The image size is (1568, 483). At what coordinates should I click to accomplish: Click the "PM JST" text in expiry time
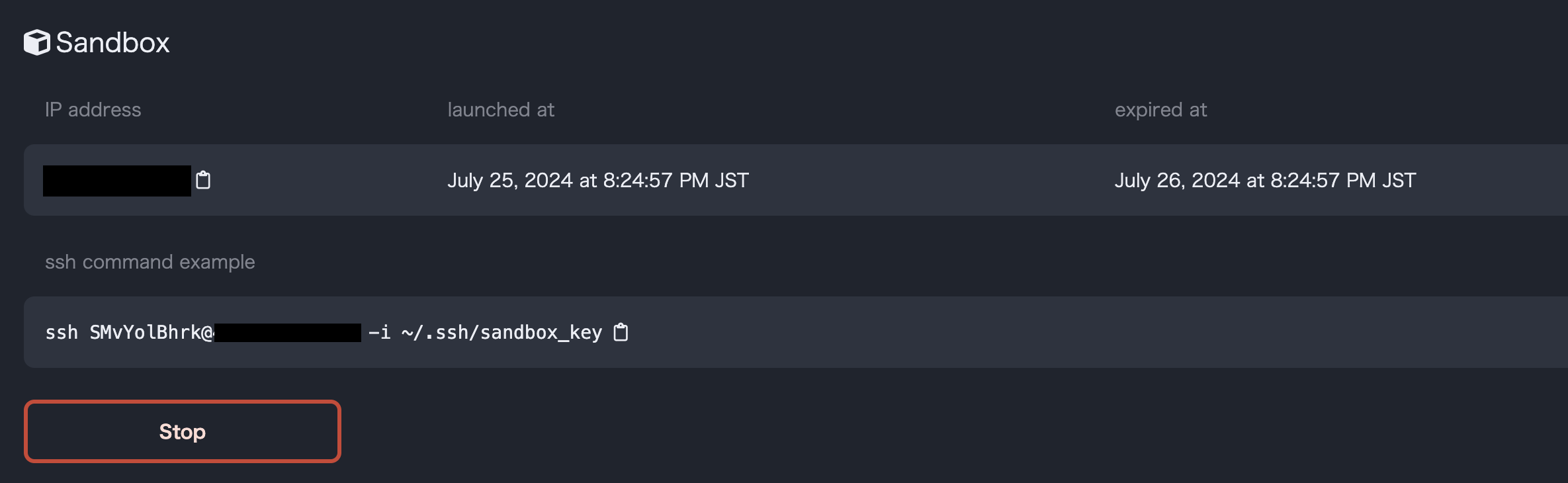[1381, 180]
